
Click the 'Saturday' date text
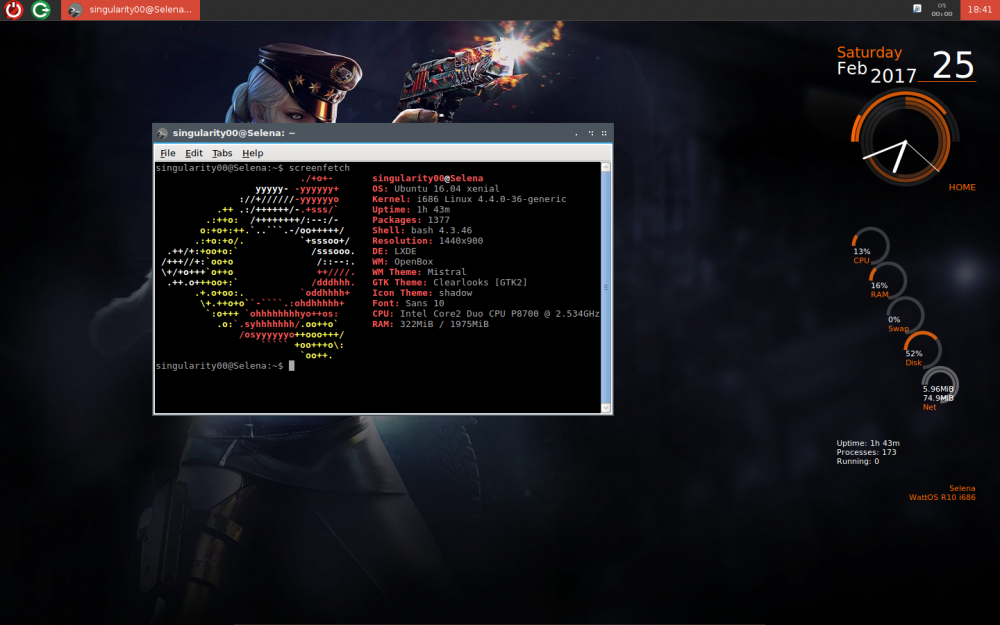point(869,52)
